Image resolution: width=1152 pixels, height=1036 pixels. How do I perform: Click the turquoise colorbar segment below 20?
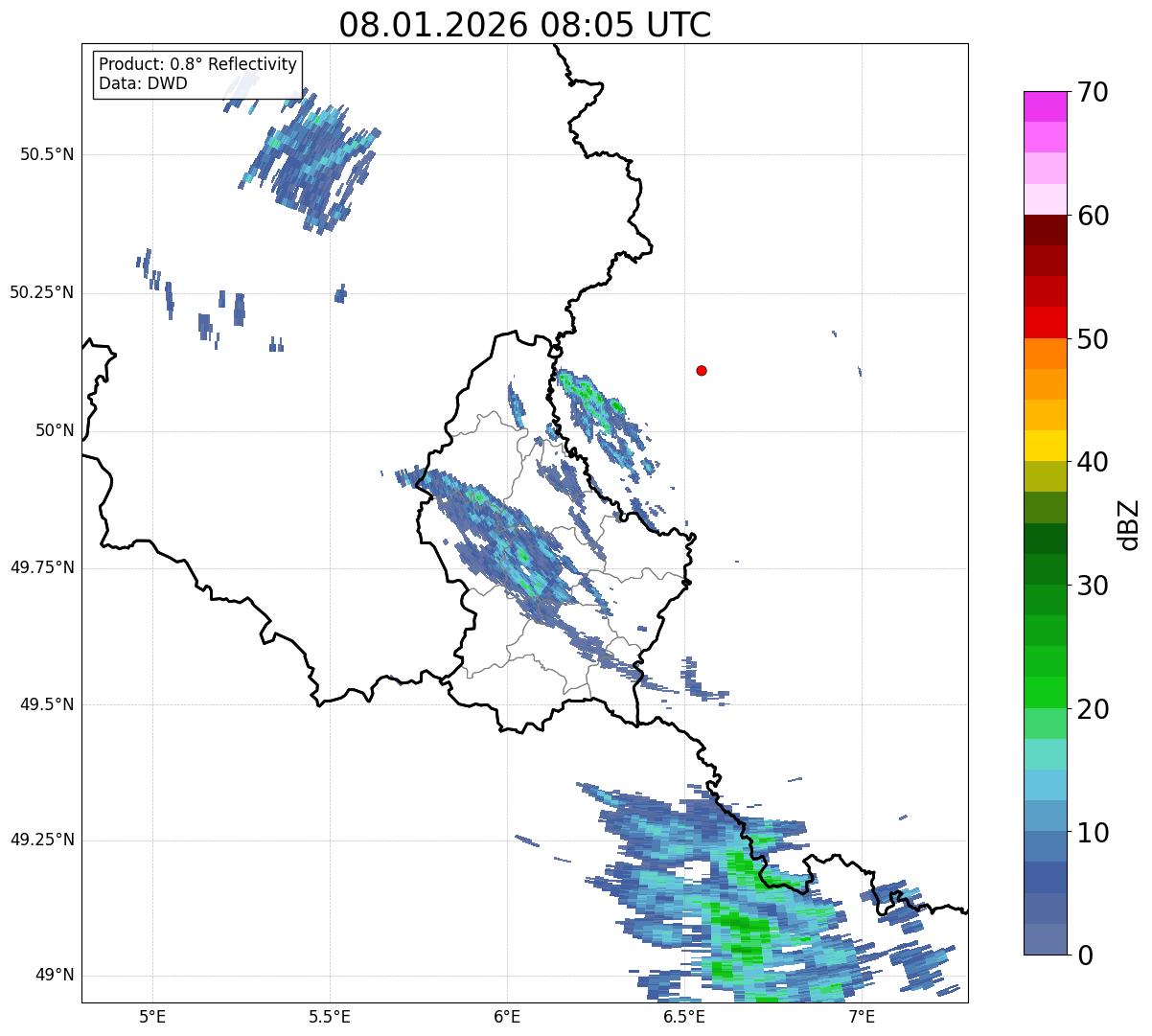1045,755
